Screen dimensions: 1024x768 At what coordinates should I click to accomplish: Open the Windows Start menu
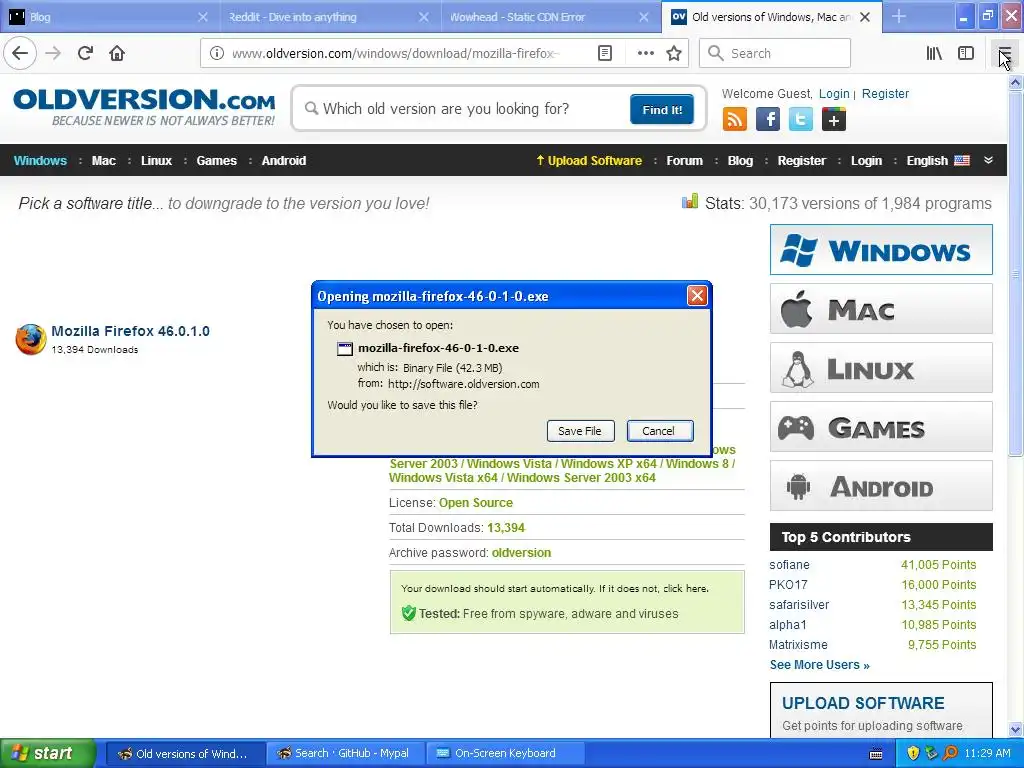pyautogui.click(x=46, y=753)
